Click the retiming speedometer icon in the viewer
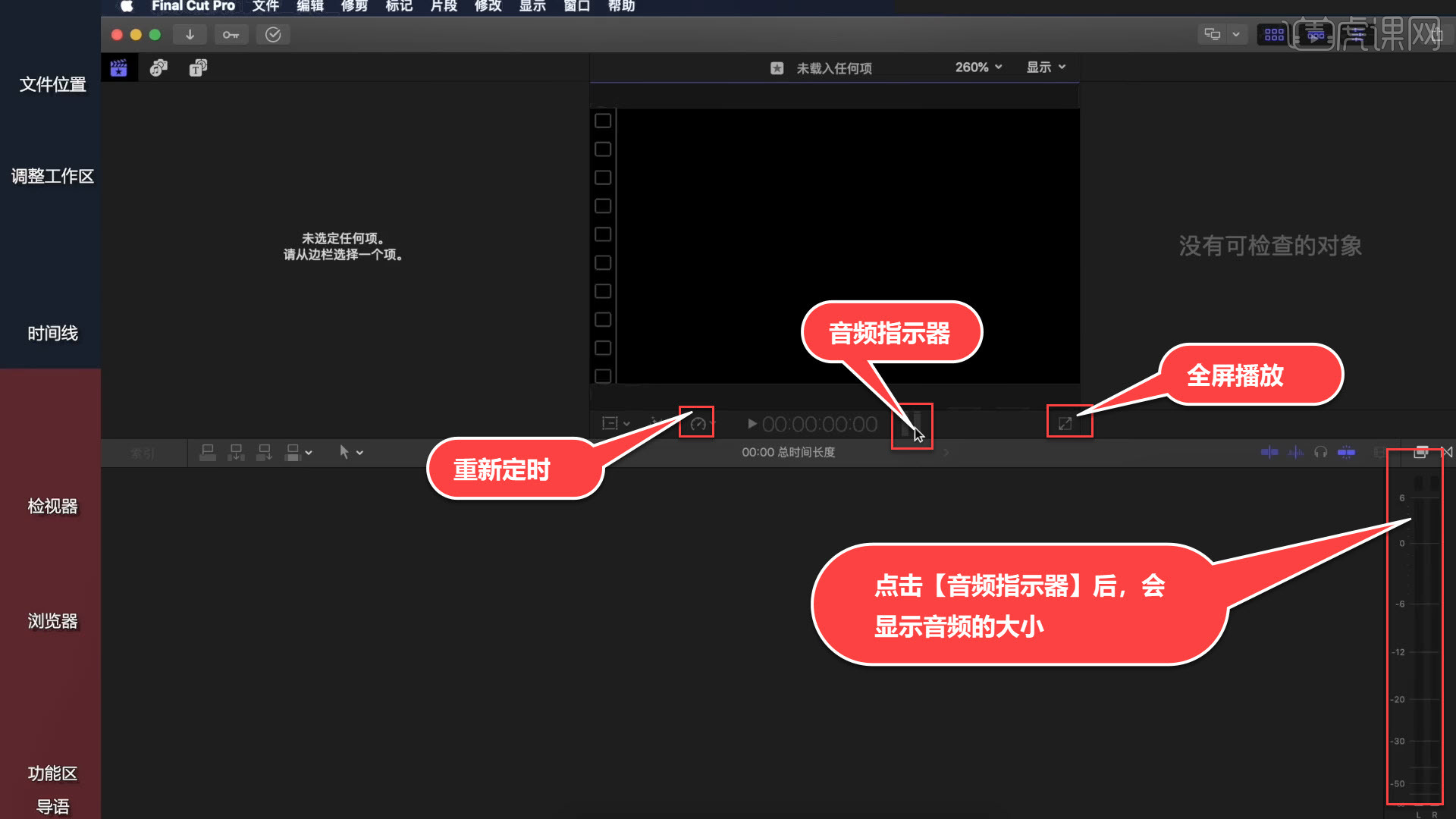 [696, 423]
